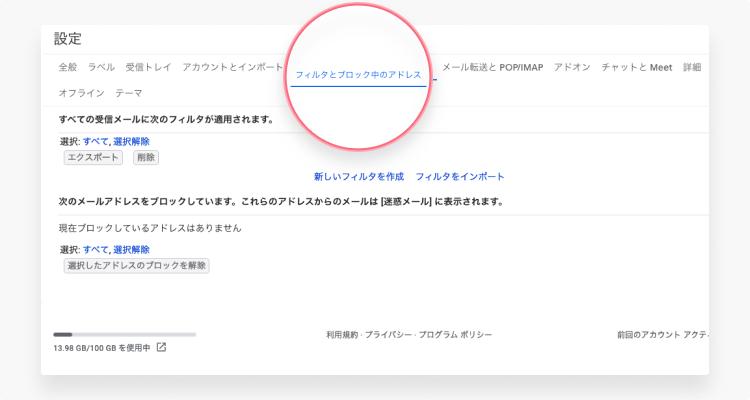Screen dimensions: 750x400
Task: Click 選択解除 in the filter section
Action: pos(132,141)
